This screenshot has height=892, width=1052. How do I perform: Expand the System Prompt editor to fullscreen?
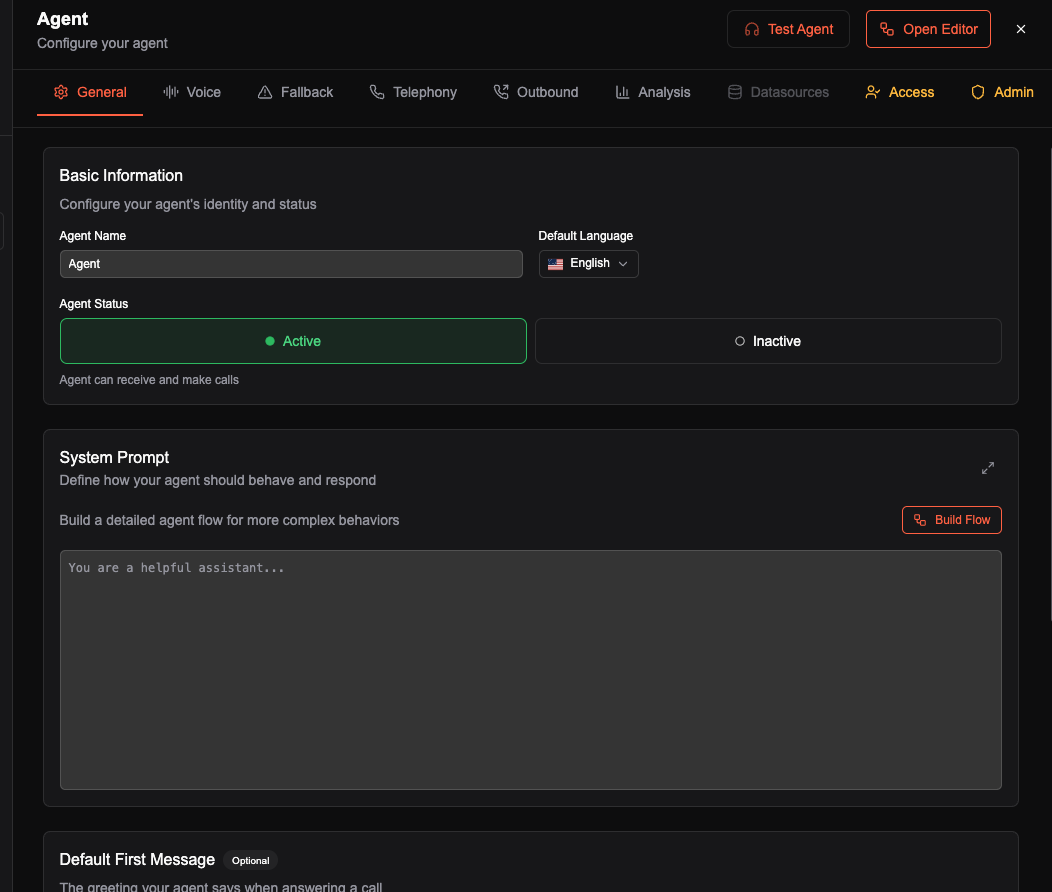point(988,468)
